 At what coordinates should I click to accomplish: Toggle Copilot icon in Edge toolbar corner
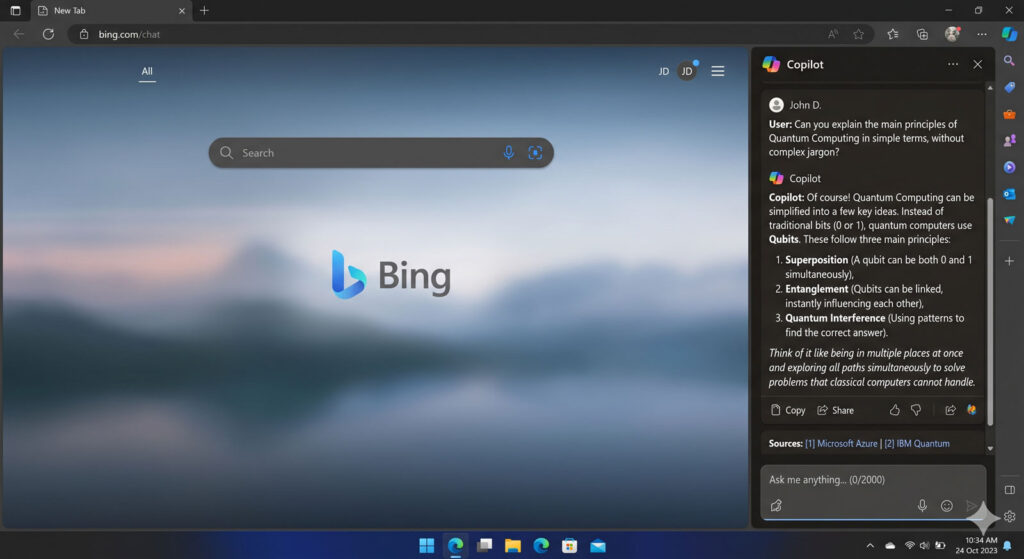pos(1009,34)
